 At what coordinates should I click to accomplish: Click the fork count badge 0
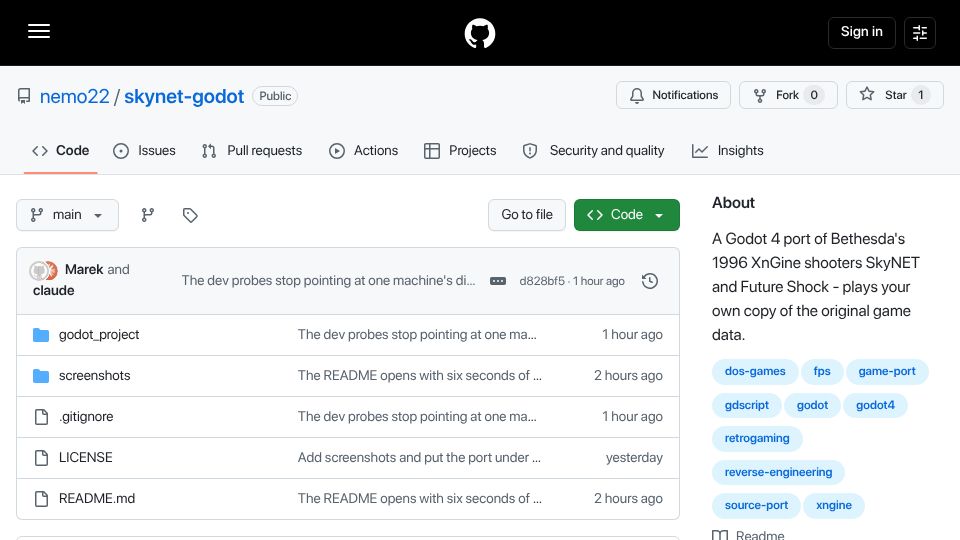pyautogui.click(x=814, y=95)
